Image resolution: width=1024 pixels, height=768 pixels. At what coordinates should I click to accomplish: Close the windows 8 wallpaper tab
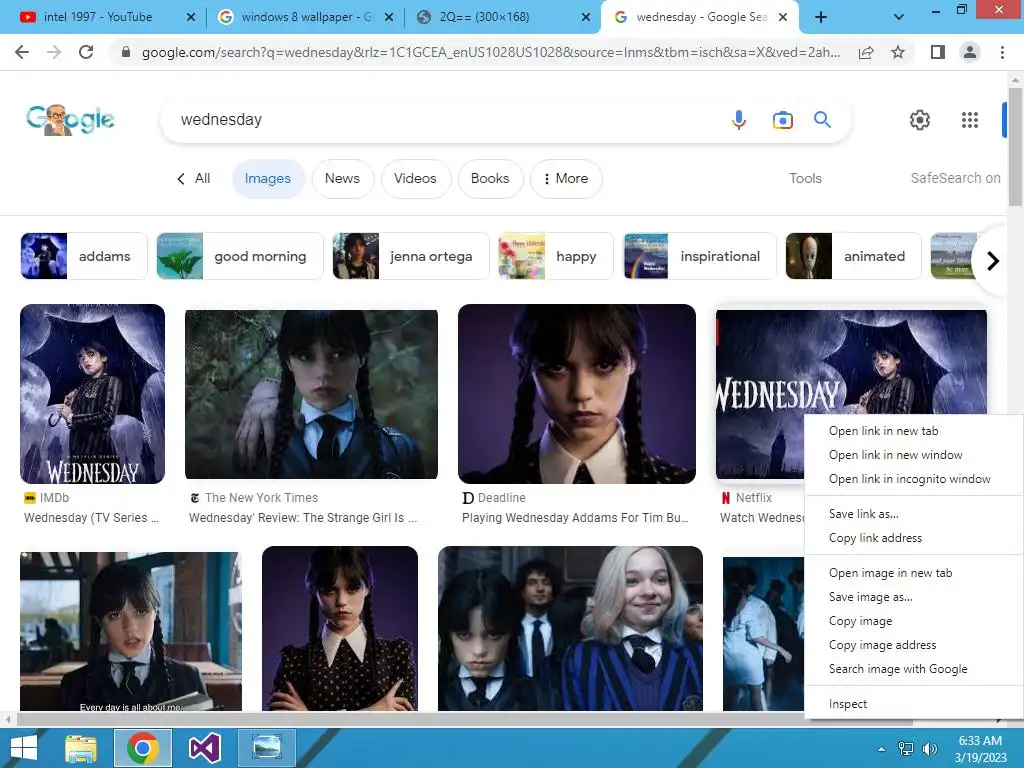click(x=389, y=17)
